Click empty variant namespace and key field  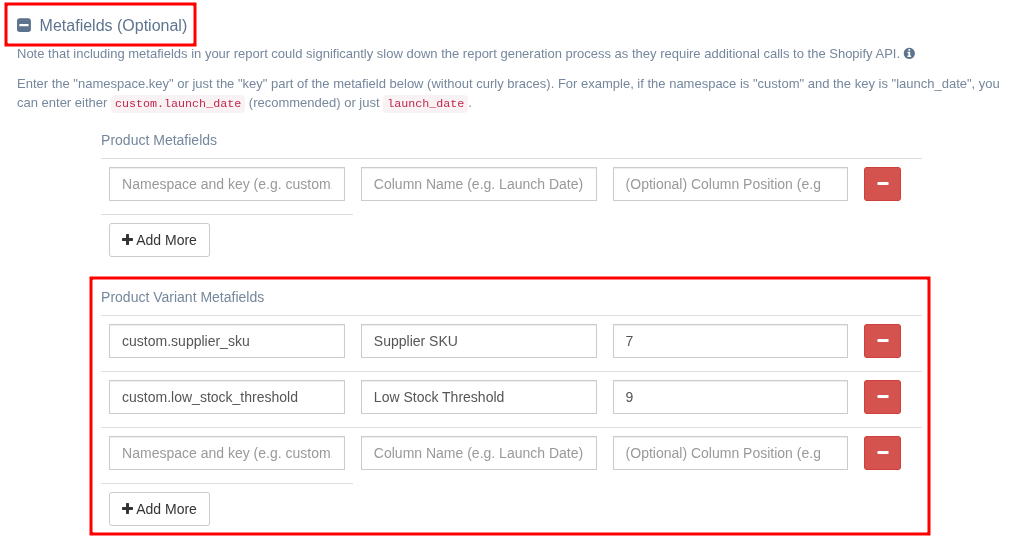coord(227,452)
